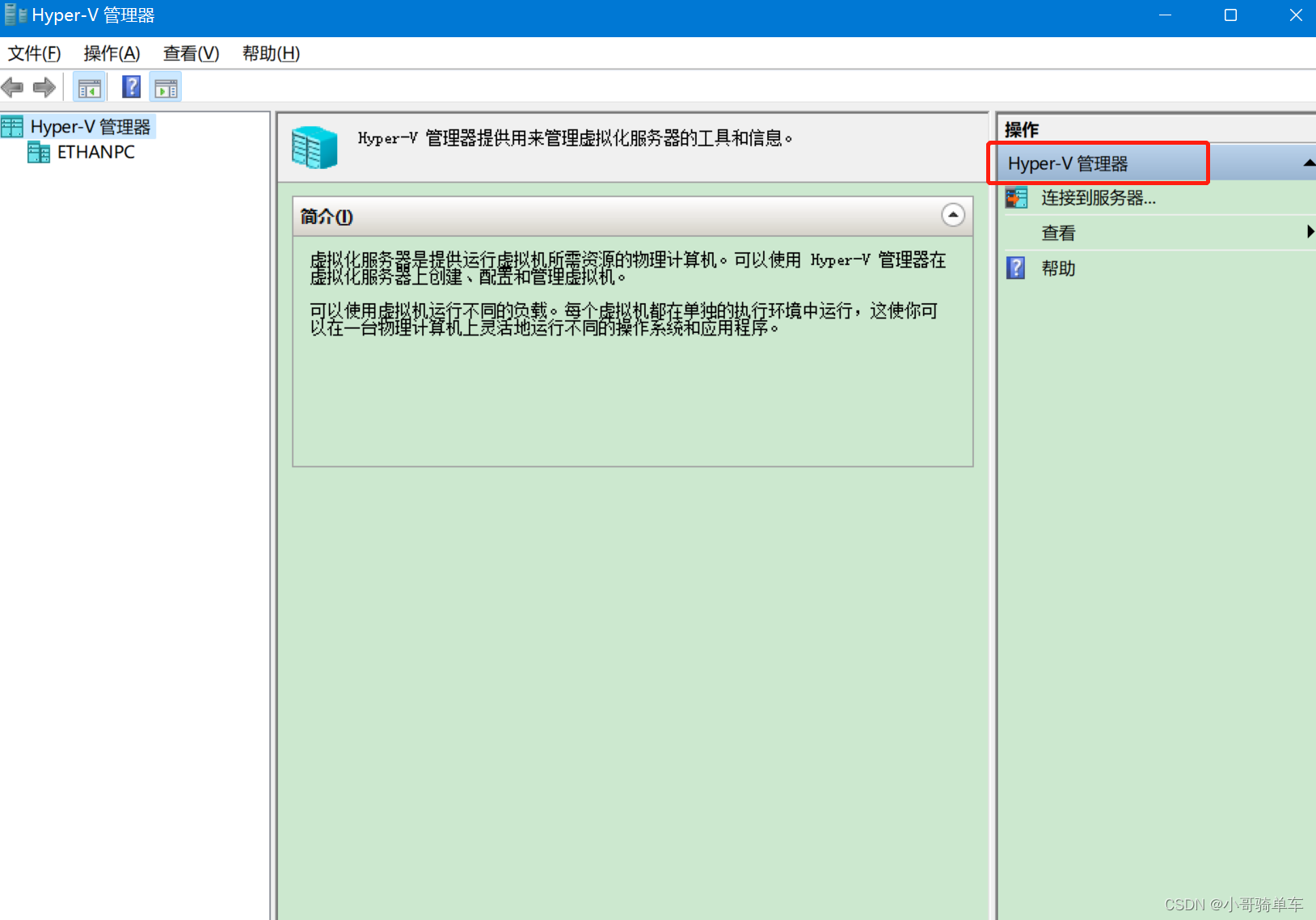Click 帮助 in the actions pane

coord(1058,268)
